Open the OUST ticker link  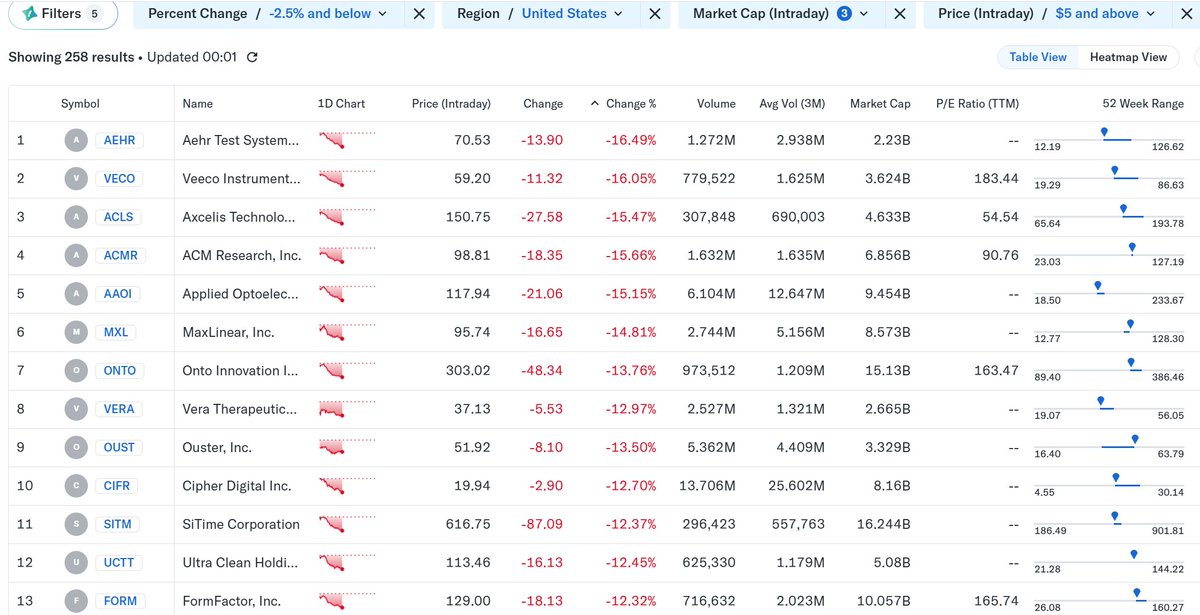(x=119, y=447)
